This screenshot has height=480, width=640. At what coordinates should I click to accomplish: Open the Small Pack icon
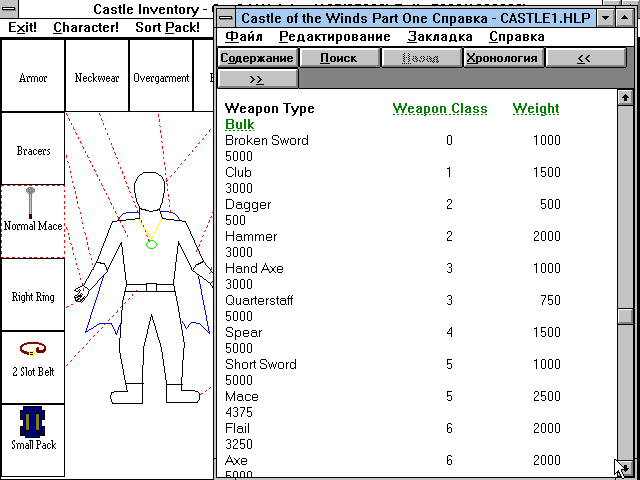point(32,422)
